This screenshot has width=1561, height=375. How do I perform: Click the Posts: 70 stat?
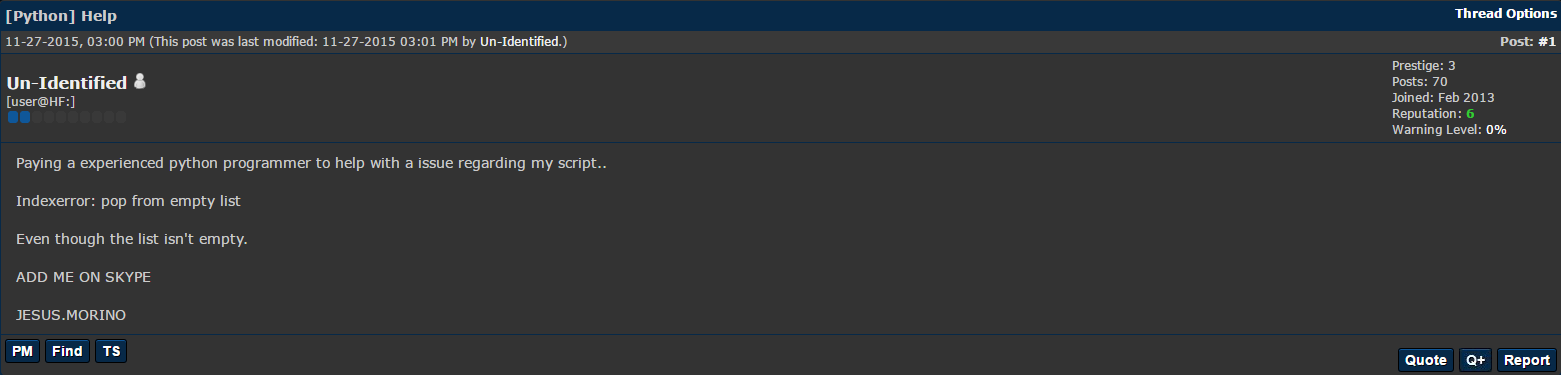click(1419, 82)
